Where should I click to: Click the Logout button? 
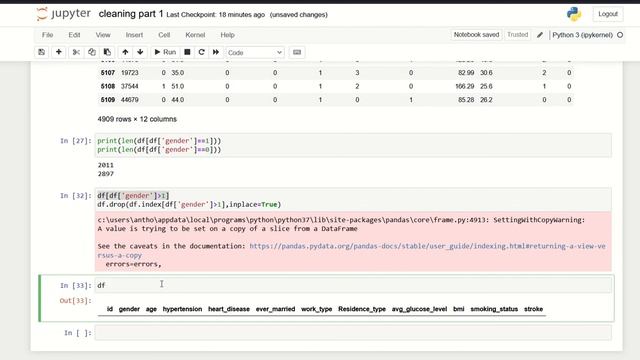(608, 14)
